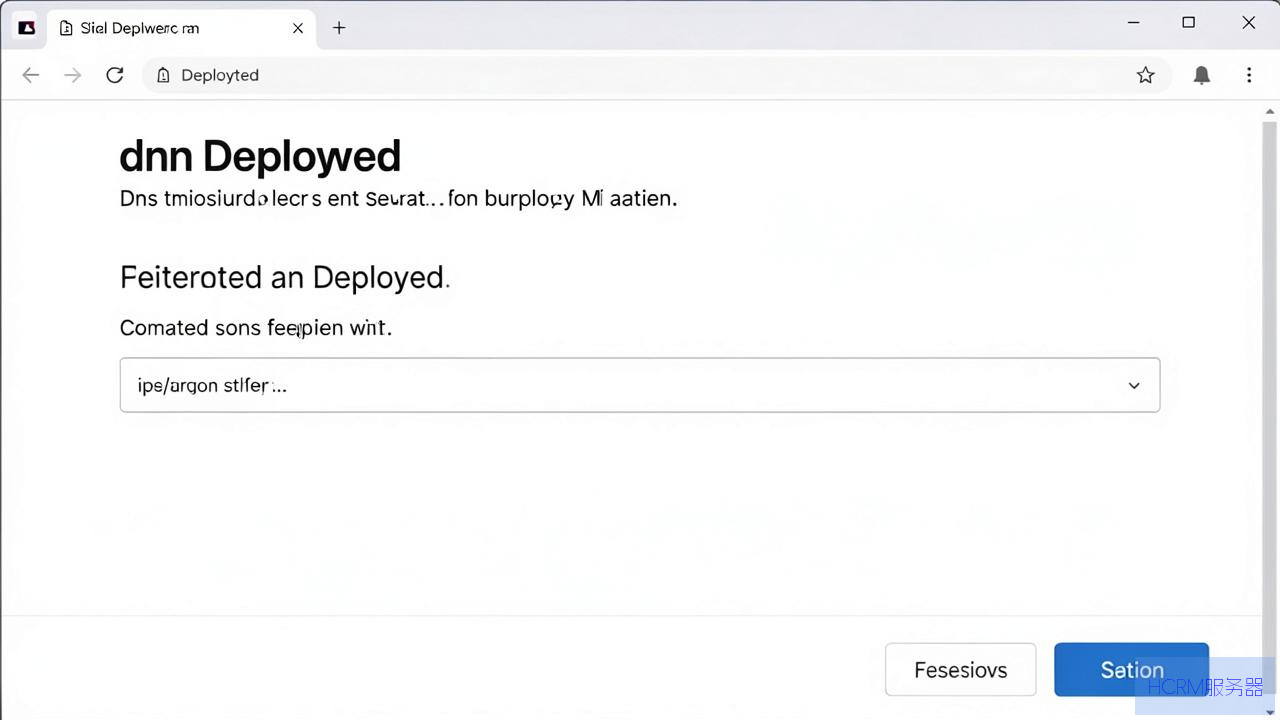Open a new tab with plus icon

[x=339, y=28]
